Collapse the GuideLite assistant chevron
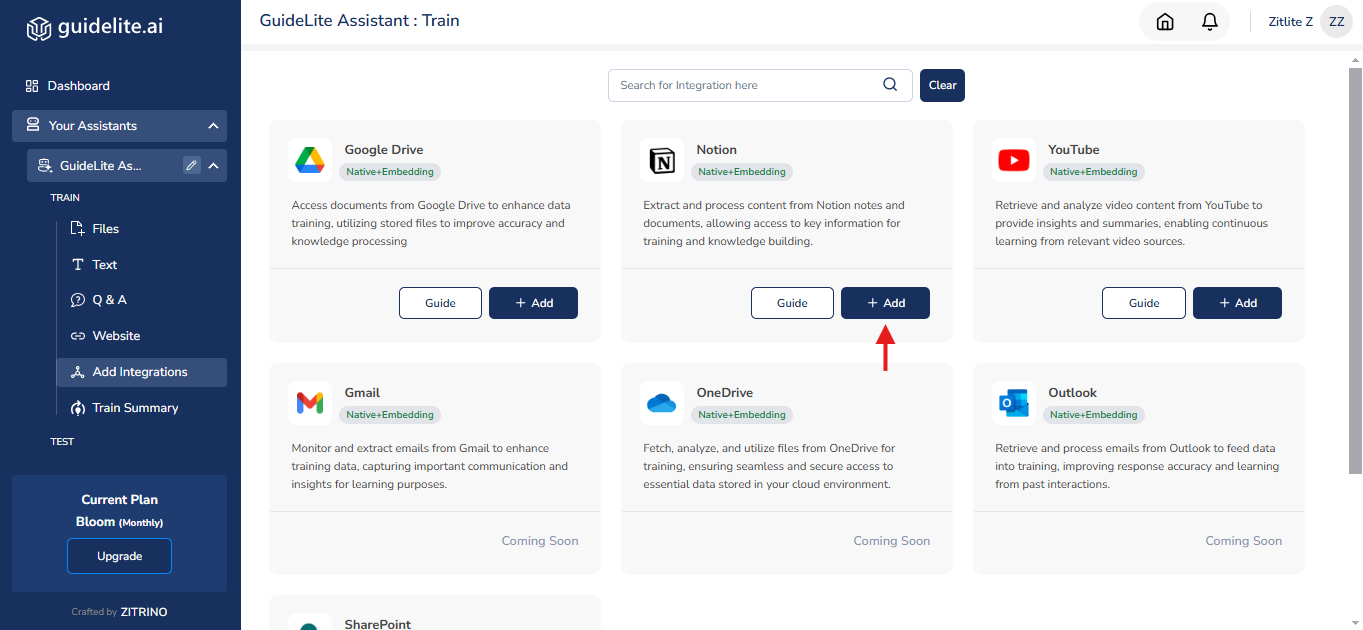The width and height of the screenshot is (1363, 630). point(213,165)
